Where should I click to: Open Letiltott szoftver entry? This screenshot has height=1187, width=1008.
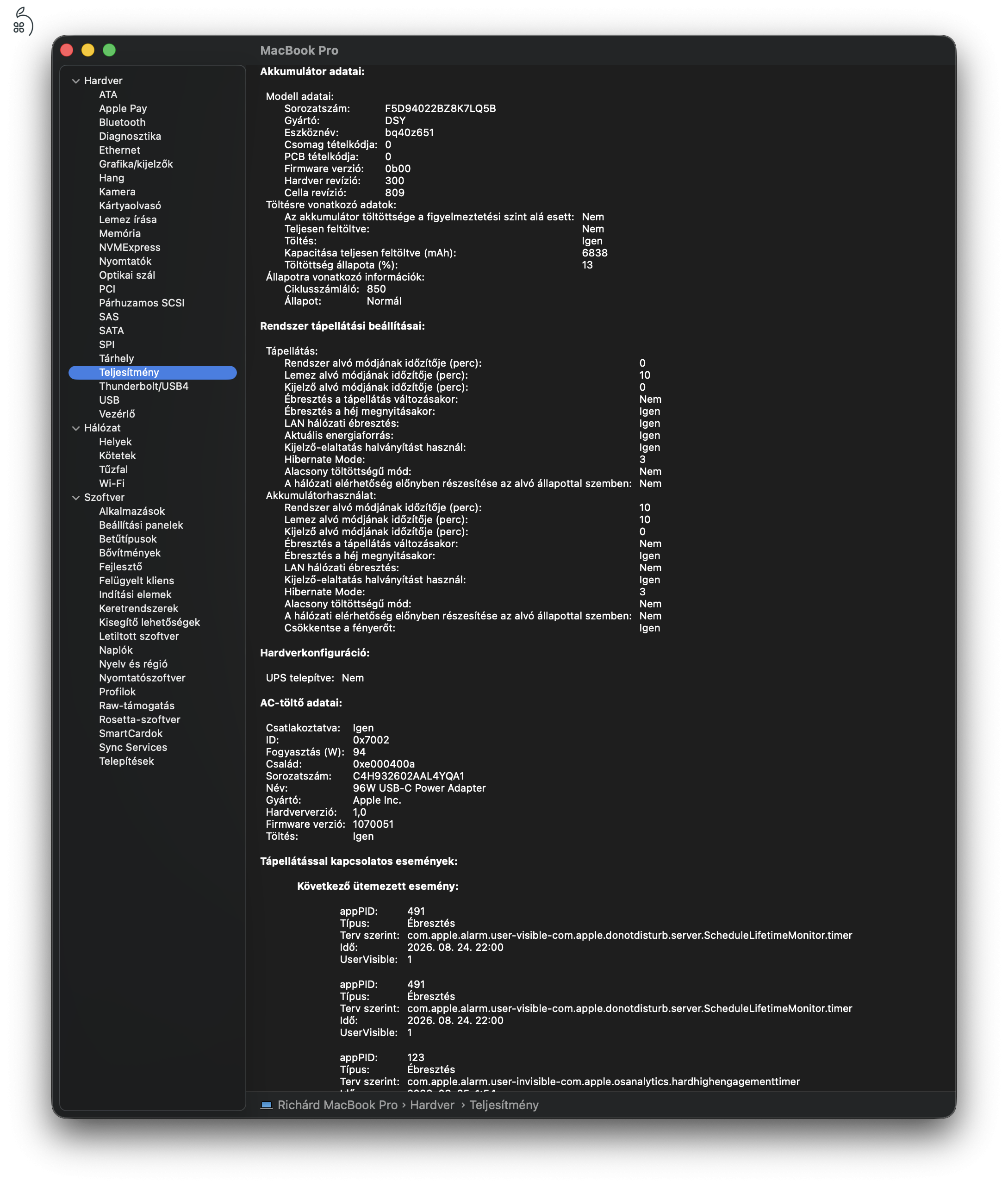tap(139, 636)
